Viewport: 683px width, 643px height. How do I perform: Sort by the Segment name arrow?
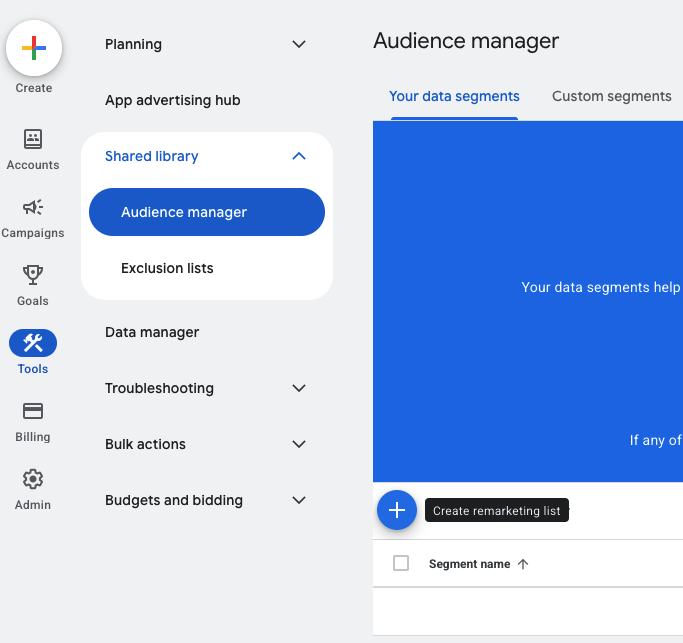(523, 564)
